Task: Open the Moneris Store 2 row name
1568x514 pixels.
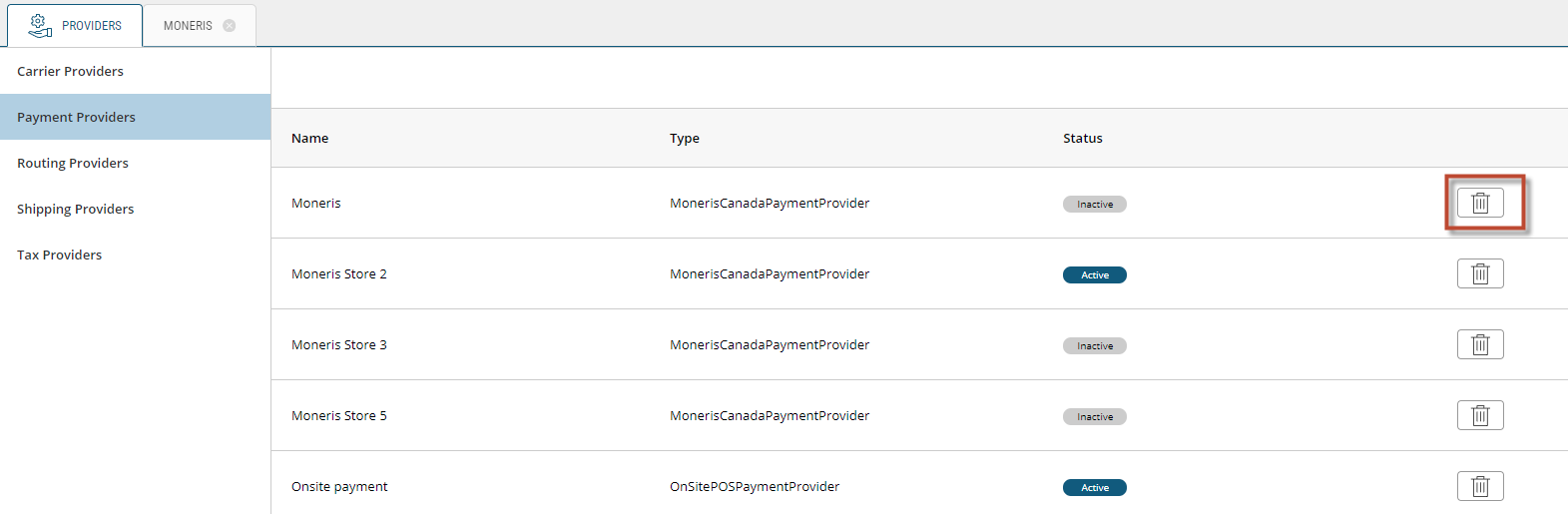Action: click(x=338, y=273)
